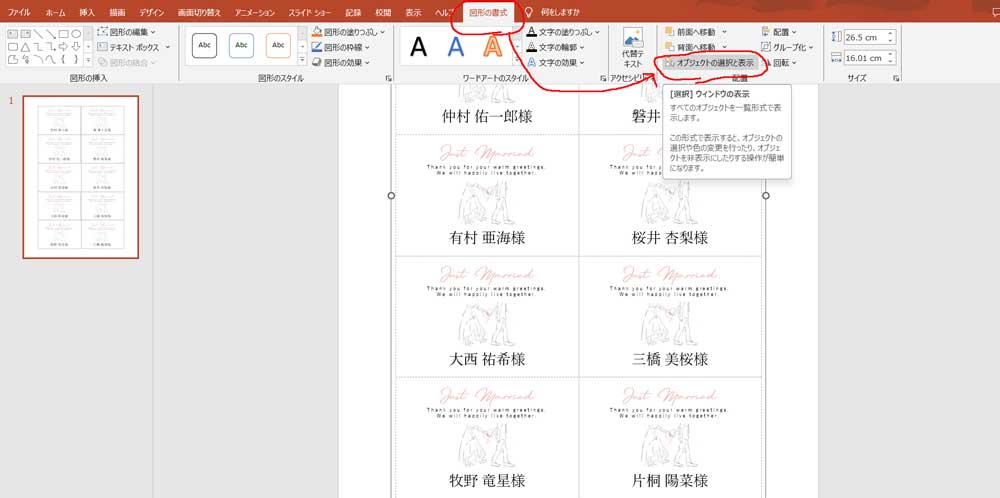Image resolution: width=1000 pixels, height=498 pixels.
Task: Open Shape Effects (図形の効果) dropdown
Action: pyautogui.click(x=343, y=62)
